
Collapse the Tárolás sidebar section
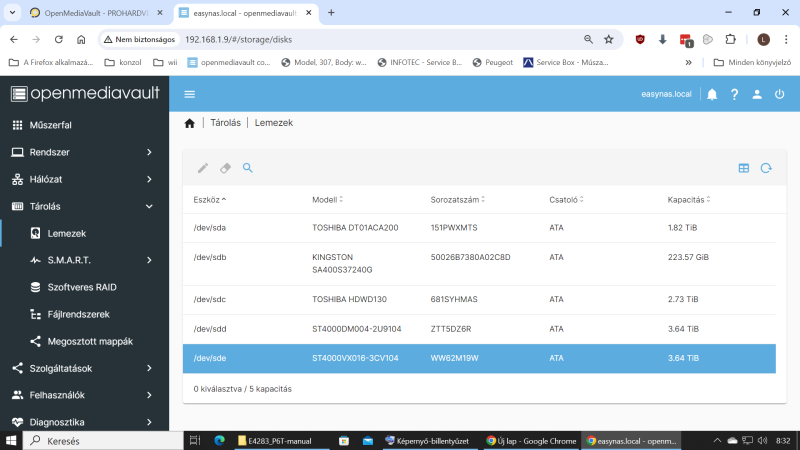click(x=84, y=206)
